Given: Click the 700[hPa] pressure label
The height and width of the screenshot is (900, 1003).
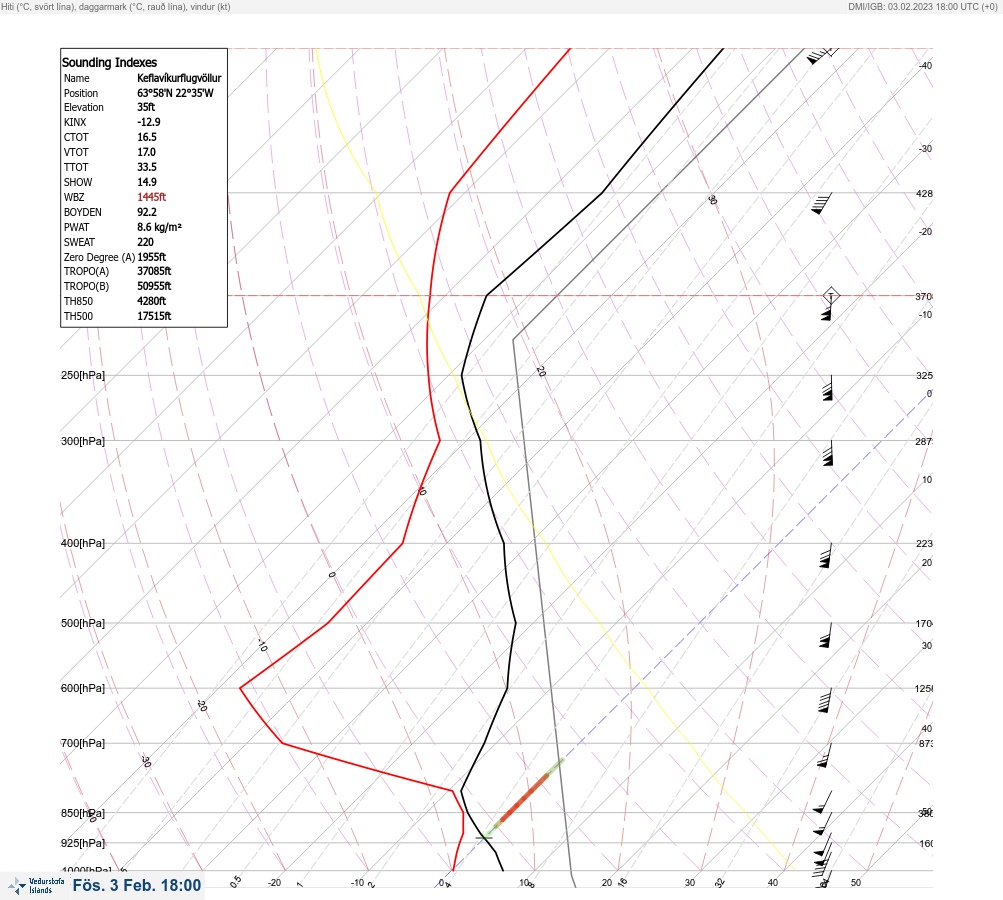Looking at the screenshot, I should [83, 743].
